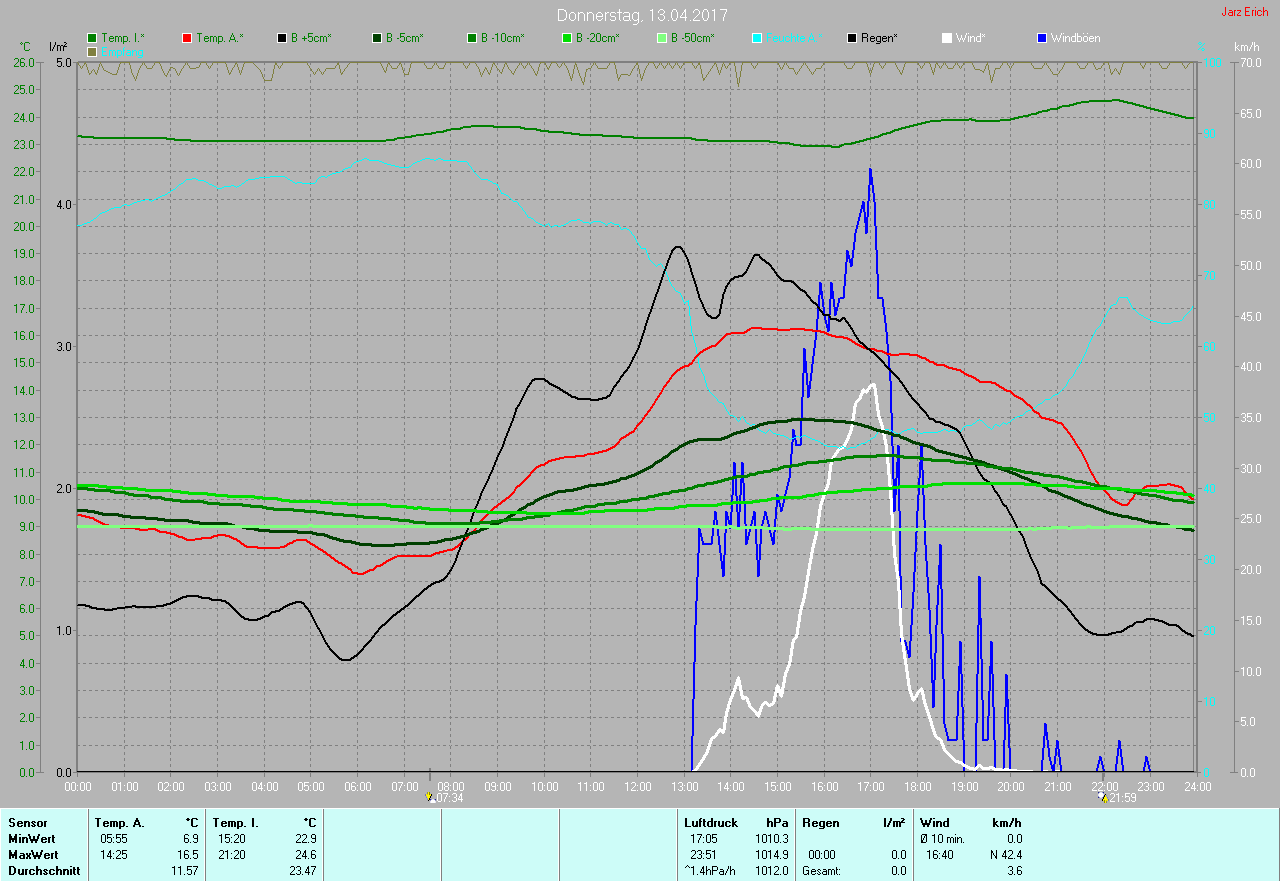This screenshot has width=1280, height=881.
Task: Select the cyan humidity legend swatch
Action: point(757,38)
